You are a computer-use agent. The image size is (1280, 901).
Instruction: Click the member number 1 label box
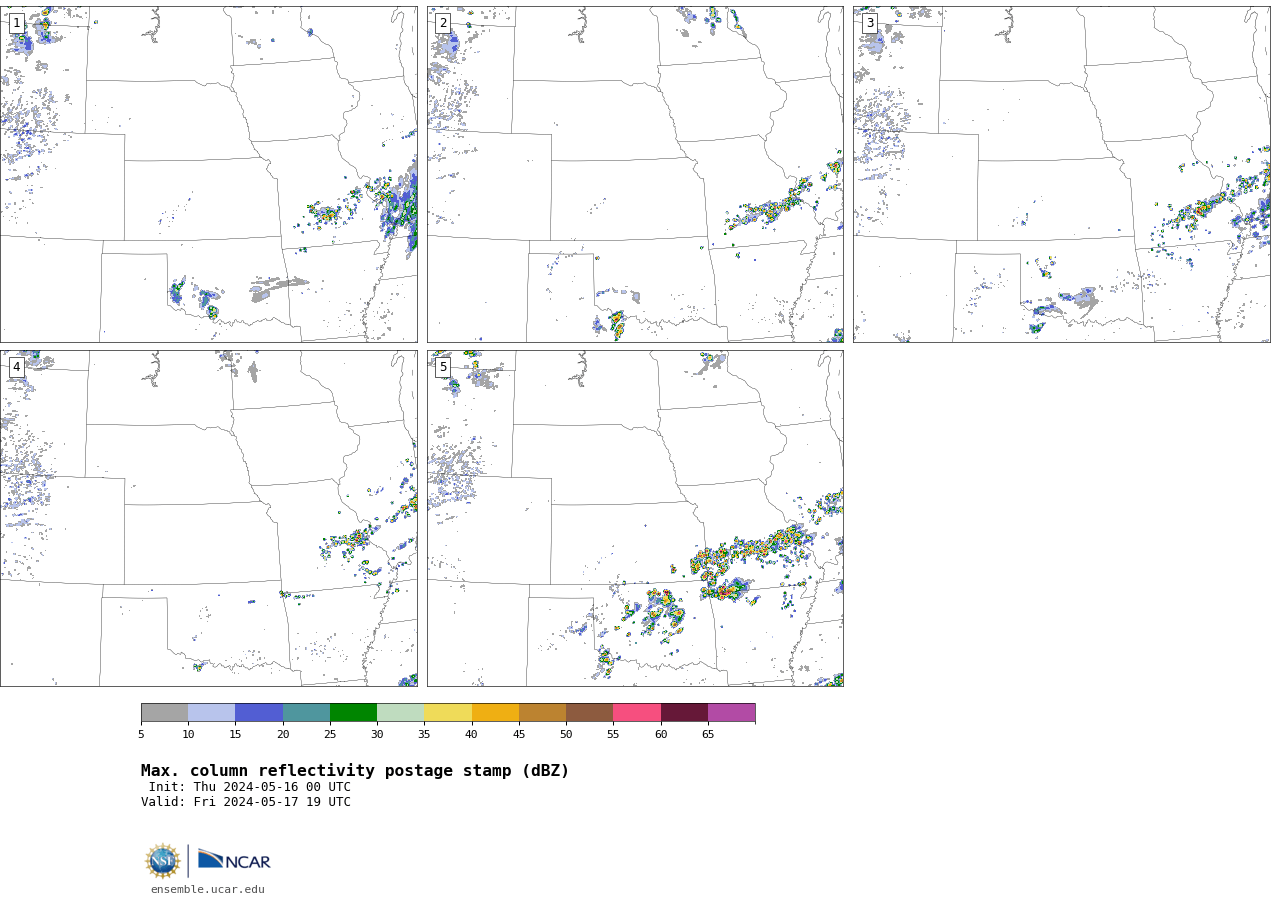[x=17, y=23]
